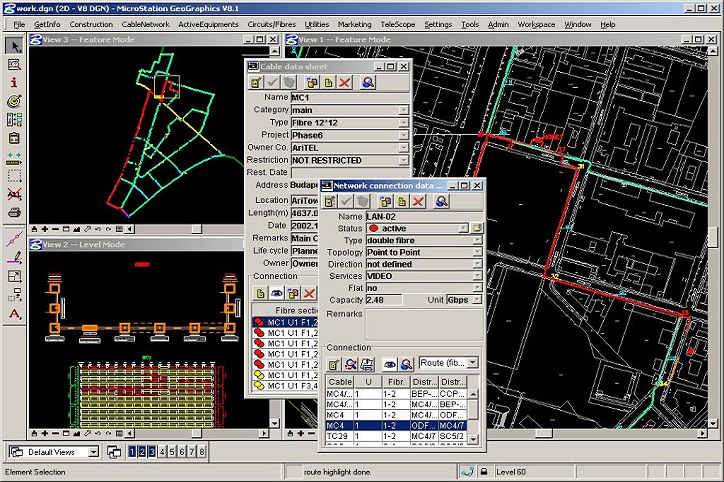Open the TeleScope menu
Screen dimensions: 724x482
click(398, 24)
